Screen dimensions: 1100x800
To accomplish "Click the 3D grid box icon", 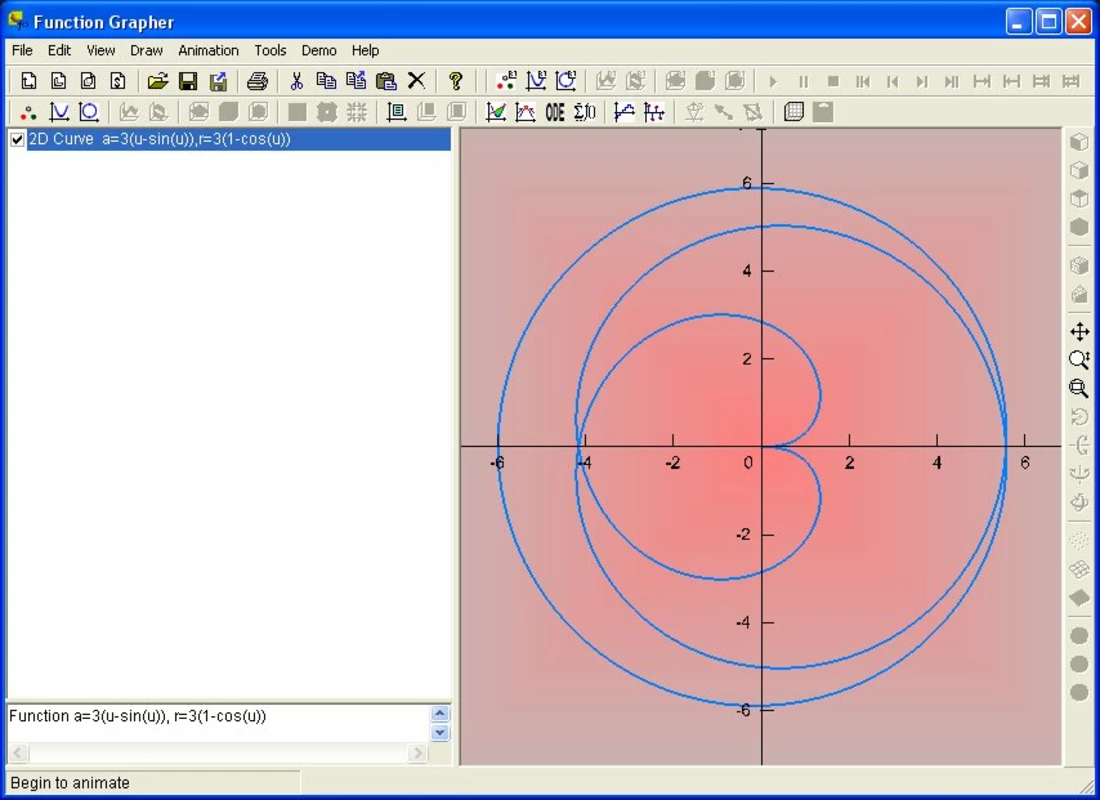I will [793, 112].
